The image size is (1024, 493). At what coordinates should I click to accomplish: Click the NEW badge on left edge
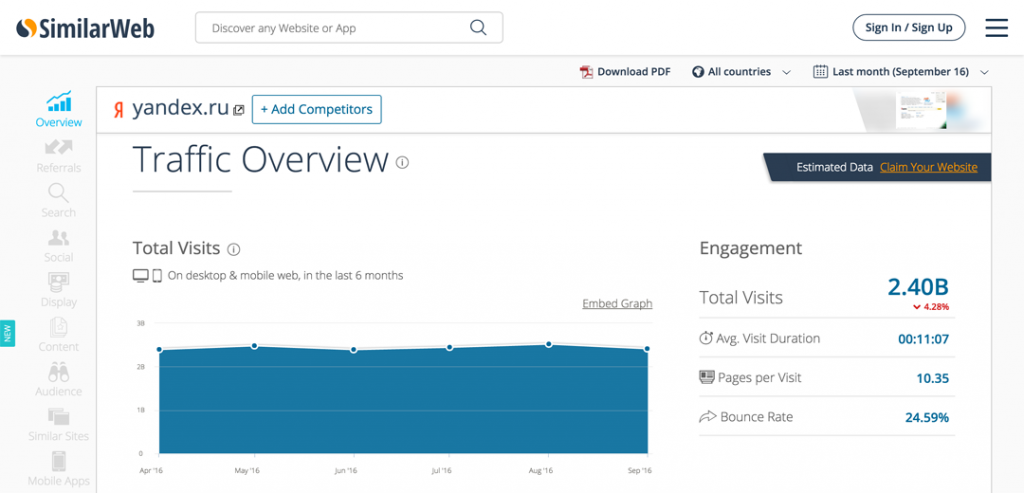[x=8, y=333]
